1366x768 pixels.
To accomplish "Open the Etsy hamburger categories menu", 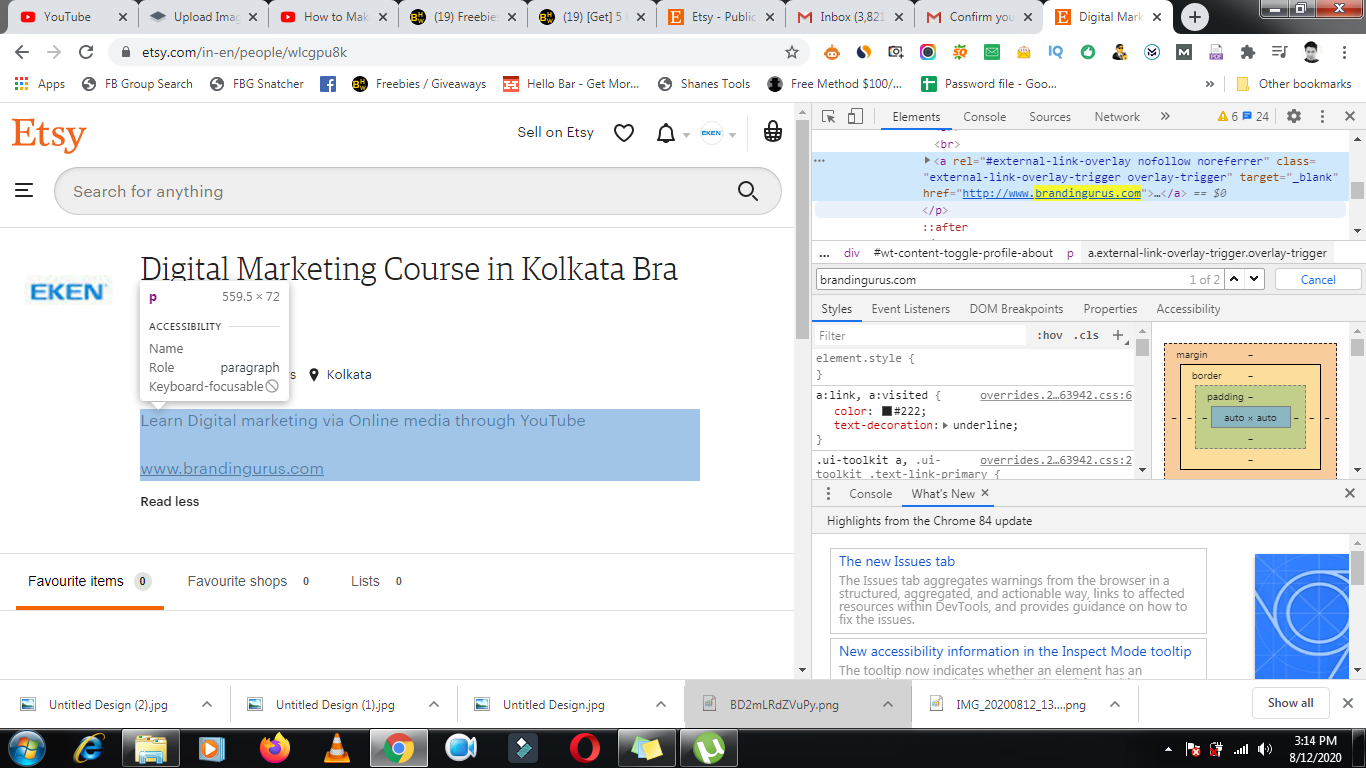I will tap(24, 190).
